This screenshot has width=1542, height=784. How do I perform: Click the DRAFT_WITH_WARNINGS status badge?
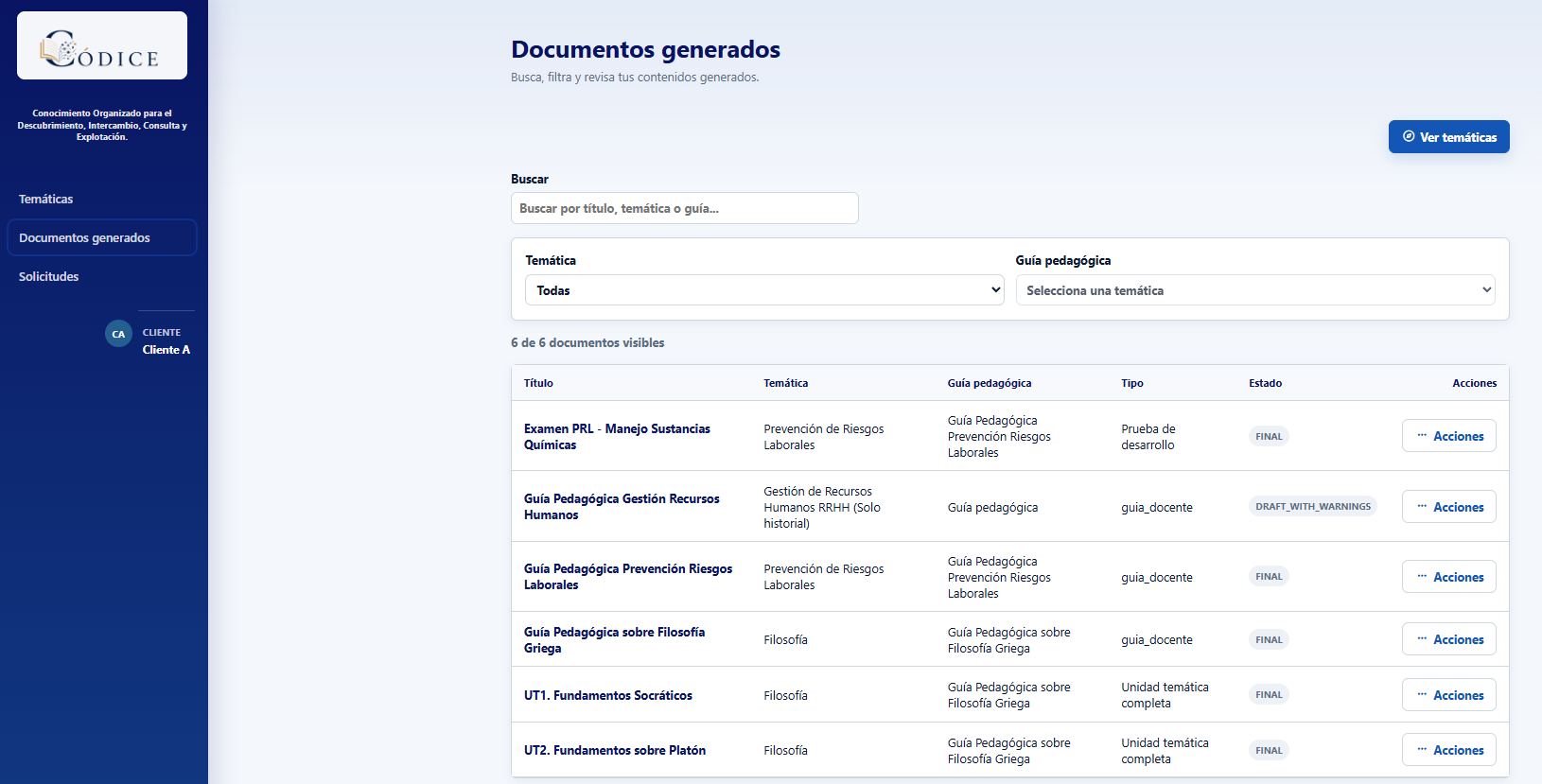tap(1313, 506)
